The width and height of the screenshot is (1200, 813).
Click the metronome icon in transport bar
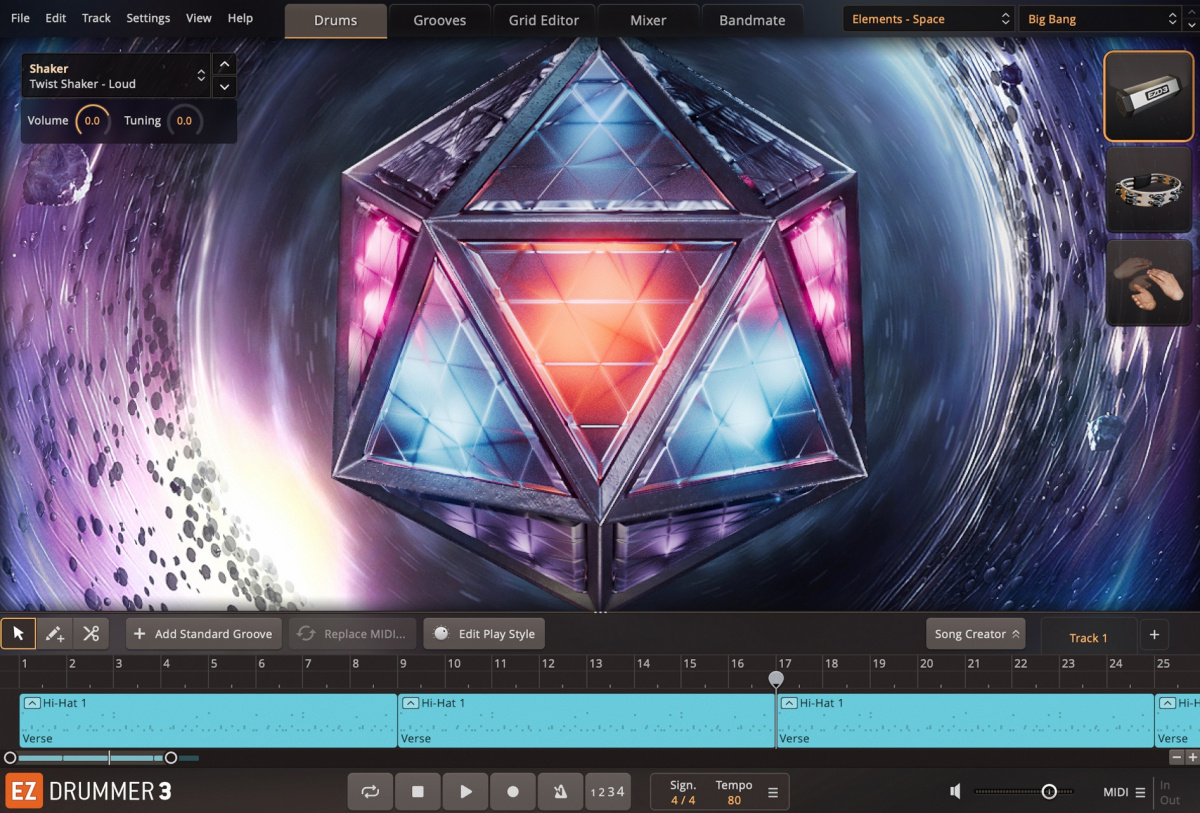(560, 791)
